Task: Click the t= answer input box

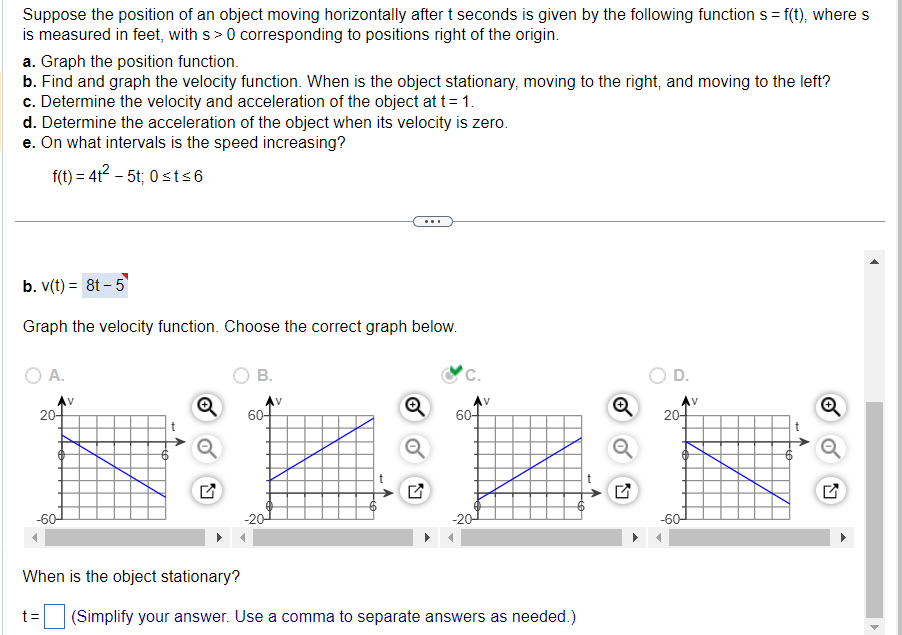Action: click(54, 616)
